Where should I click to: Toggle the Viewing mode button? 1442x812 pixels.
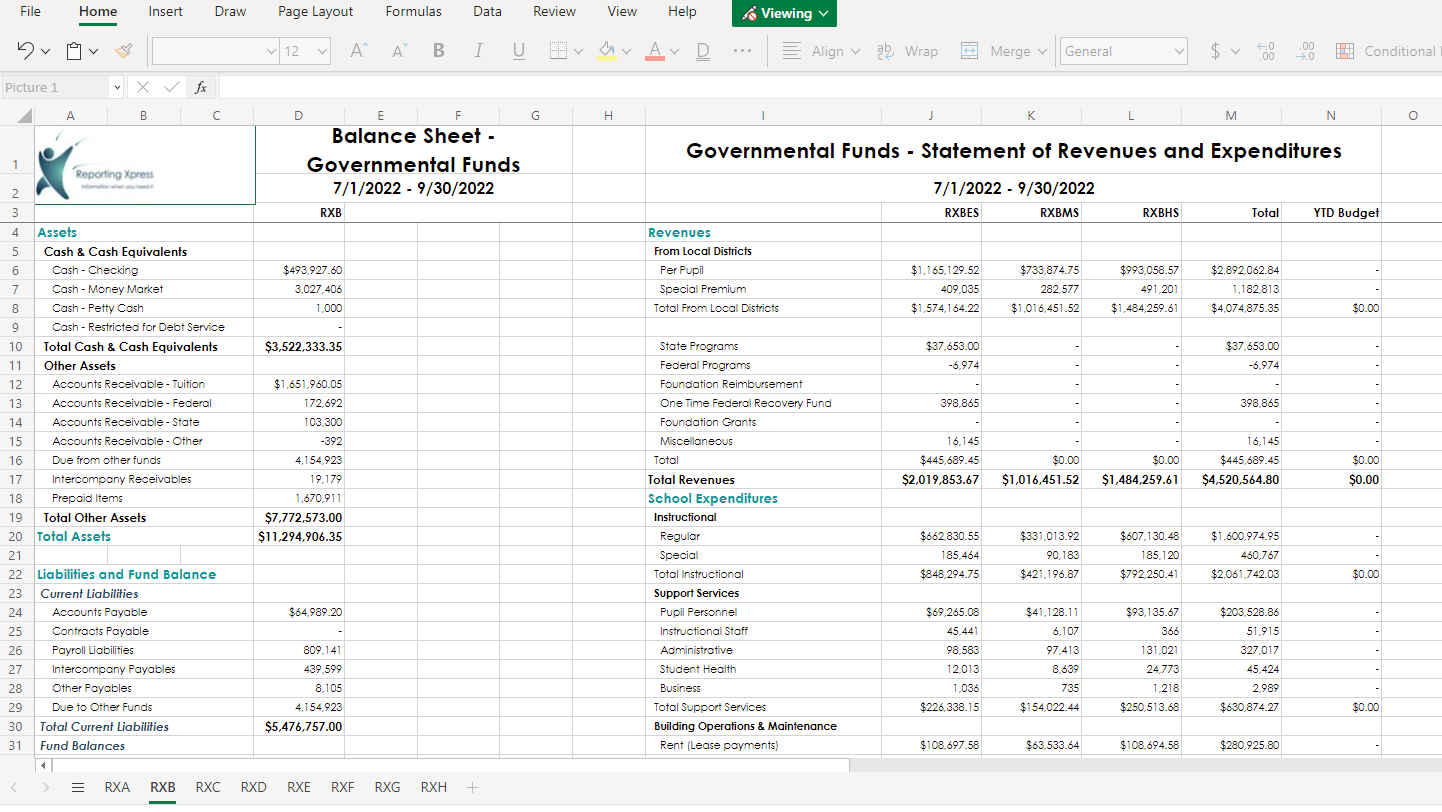[783, 13]
